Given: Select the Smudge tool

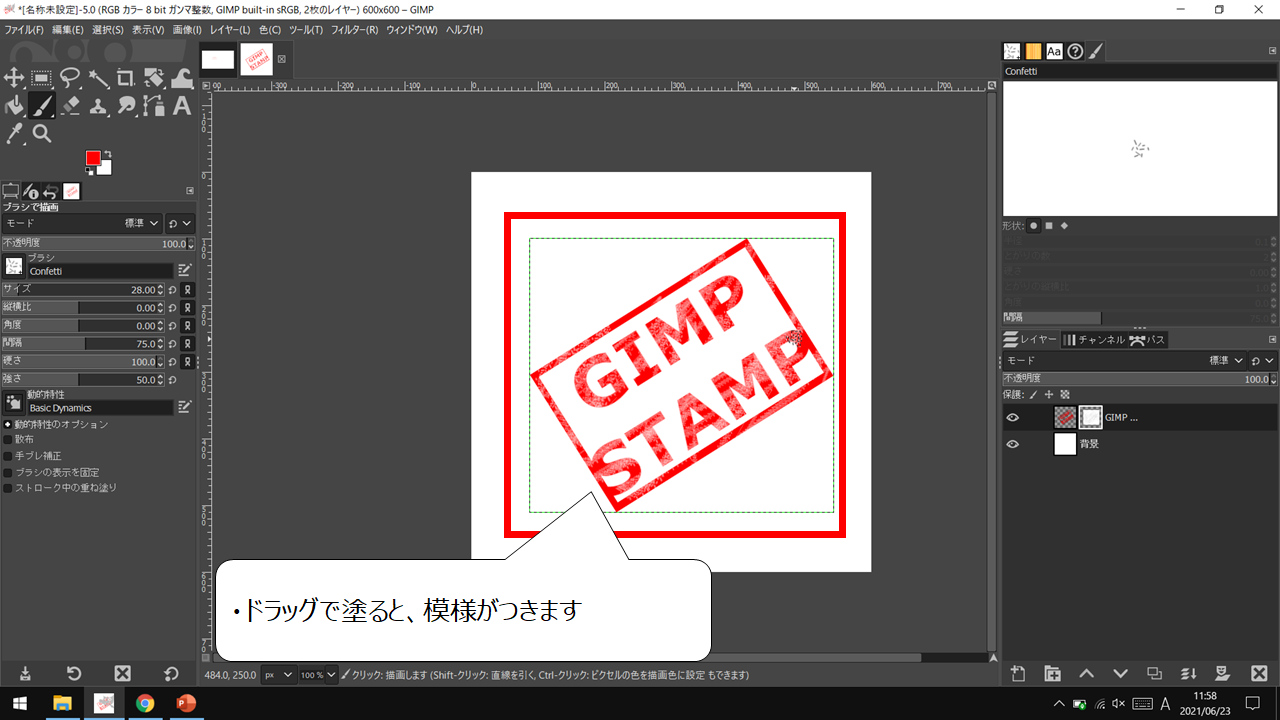Looking at the screenshot, I should [126, 105].
